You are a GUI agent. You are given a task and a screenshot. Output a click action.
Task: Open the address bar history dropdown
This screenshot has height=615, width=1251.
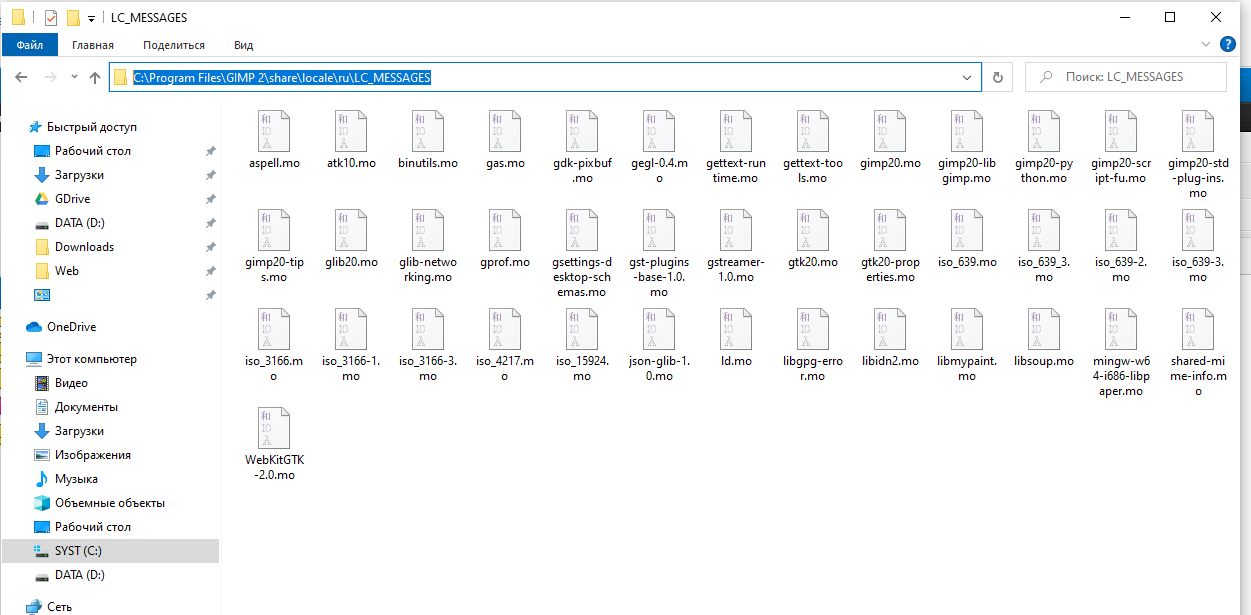pos(967,77)
